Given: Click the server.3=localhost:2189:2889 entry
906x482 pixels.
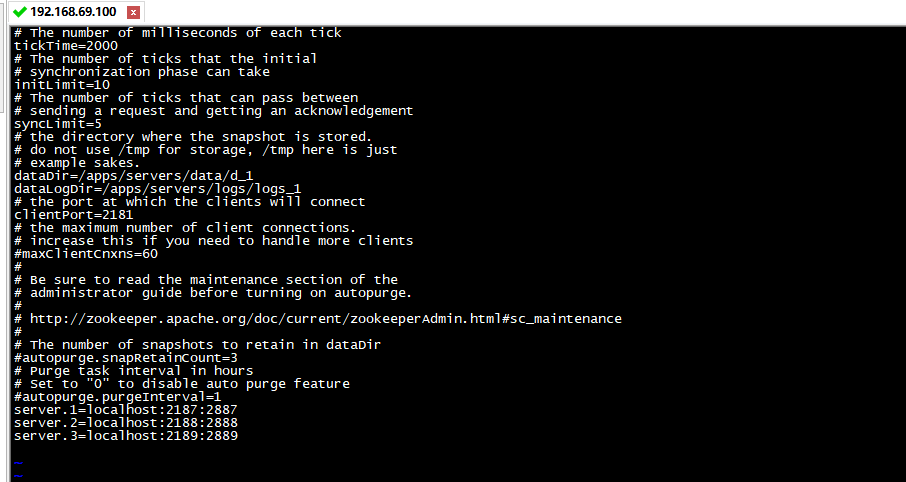Looking at the screenshot, I should click(125, 436).
